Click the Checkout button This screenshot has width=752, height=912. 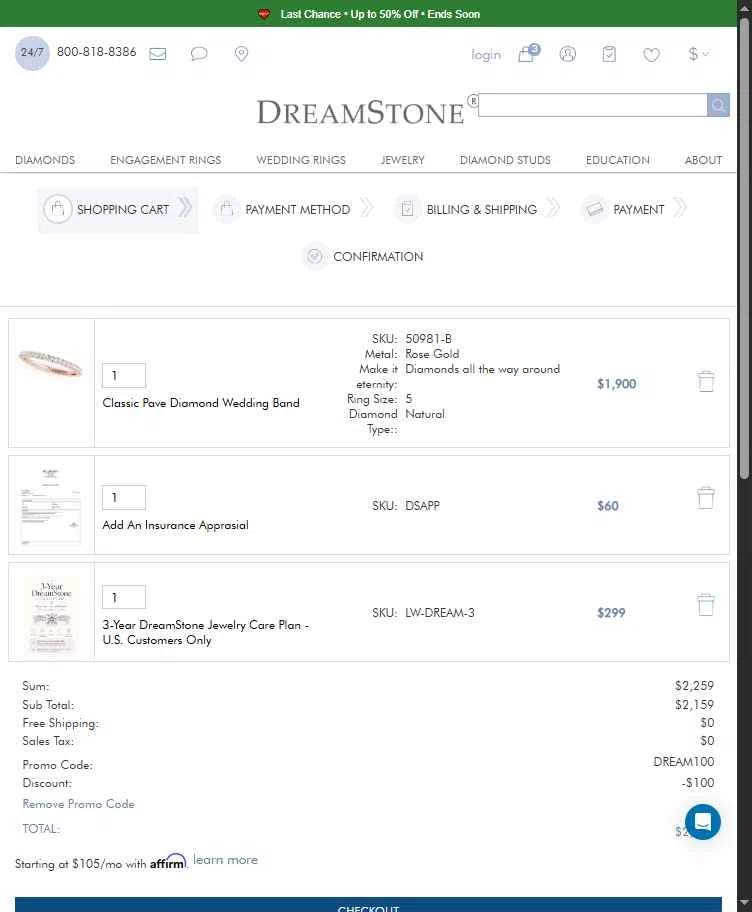368,904
